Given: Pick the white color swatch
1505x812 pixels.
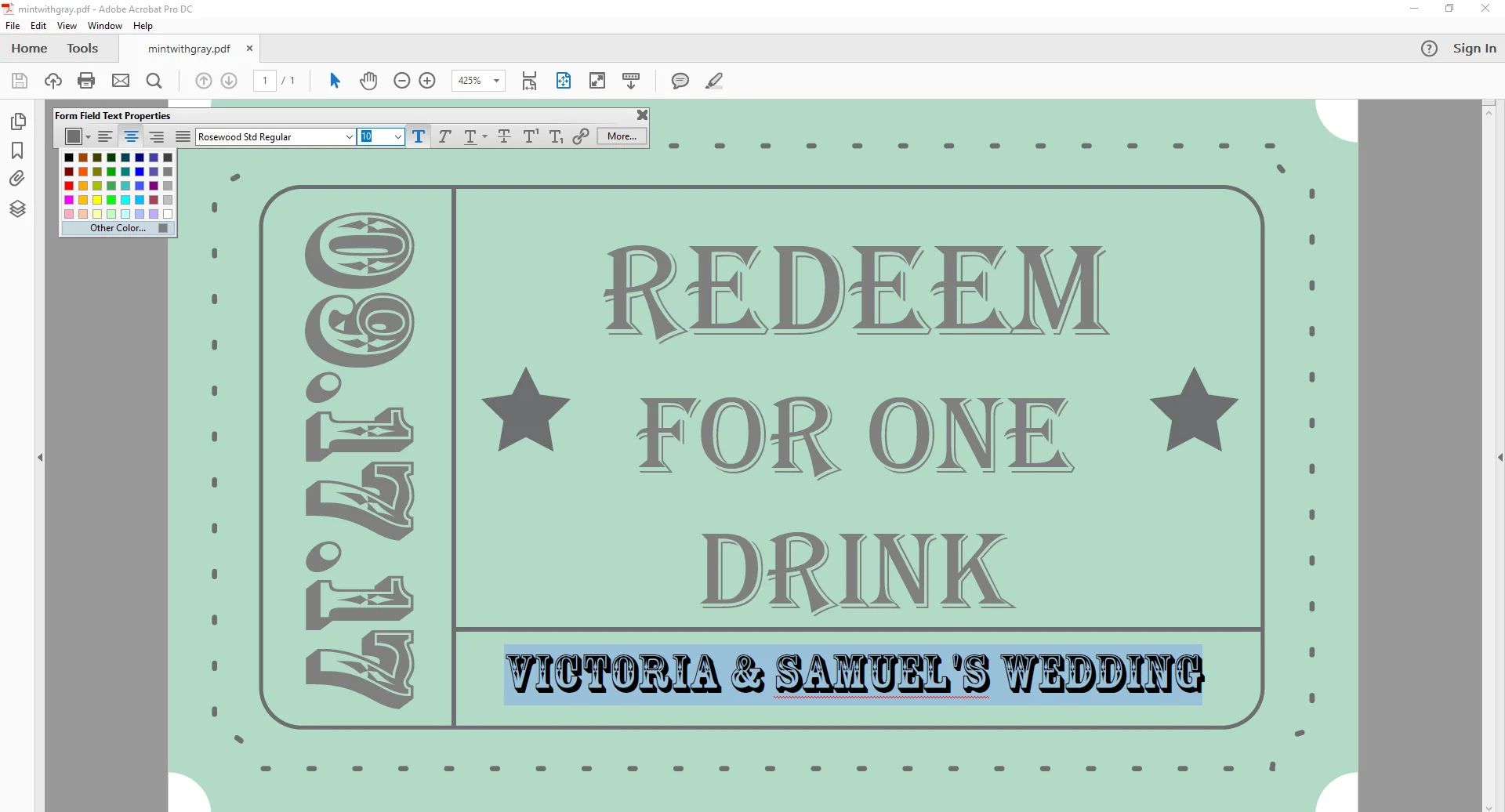Looking at the screenshot, I should point(168,214).
